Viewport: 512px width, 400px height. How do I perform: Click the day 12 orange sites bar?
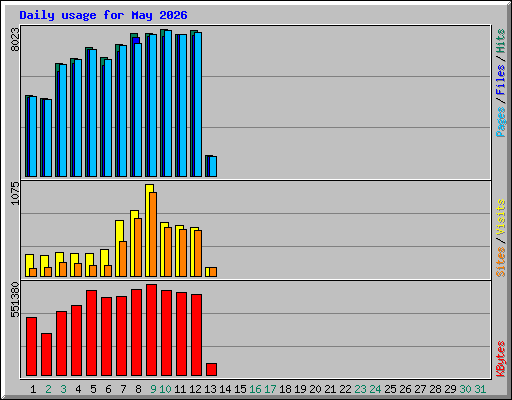[x=198, y=253]
